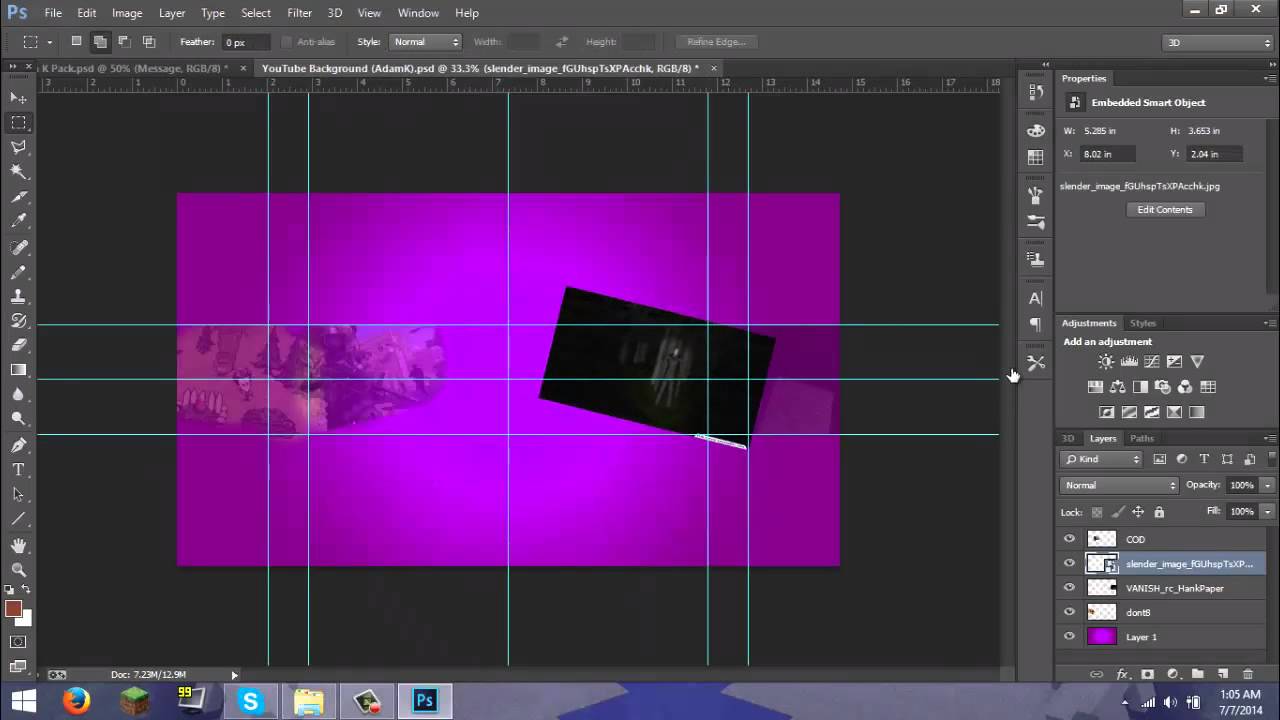Hide the VANISH_rc_HankPaper layer
Image resolution: width=1280 pixels, height=720 pixels.
coord(1069,588)
